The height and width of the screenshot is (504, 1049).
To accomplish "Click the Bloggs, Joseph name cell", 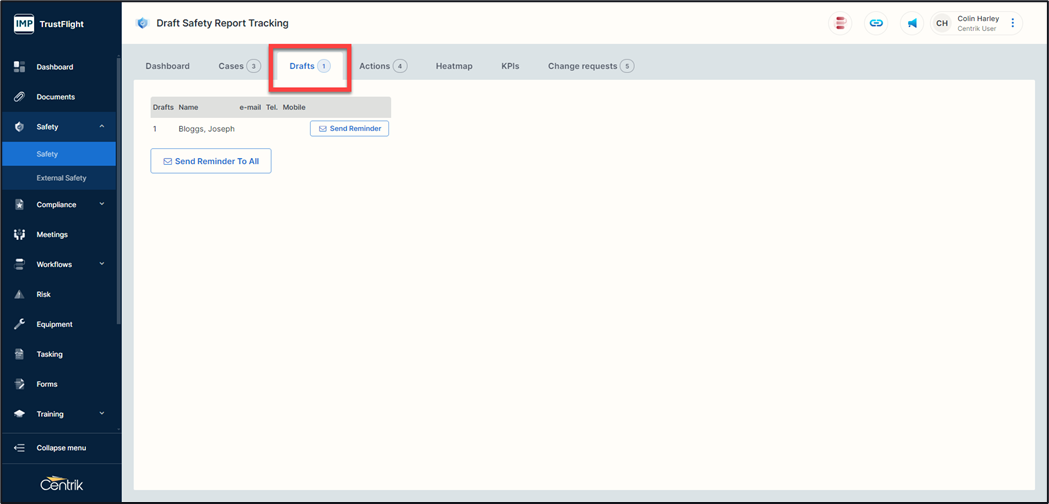I will coord(207,129).
